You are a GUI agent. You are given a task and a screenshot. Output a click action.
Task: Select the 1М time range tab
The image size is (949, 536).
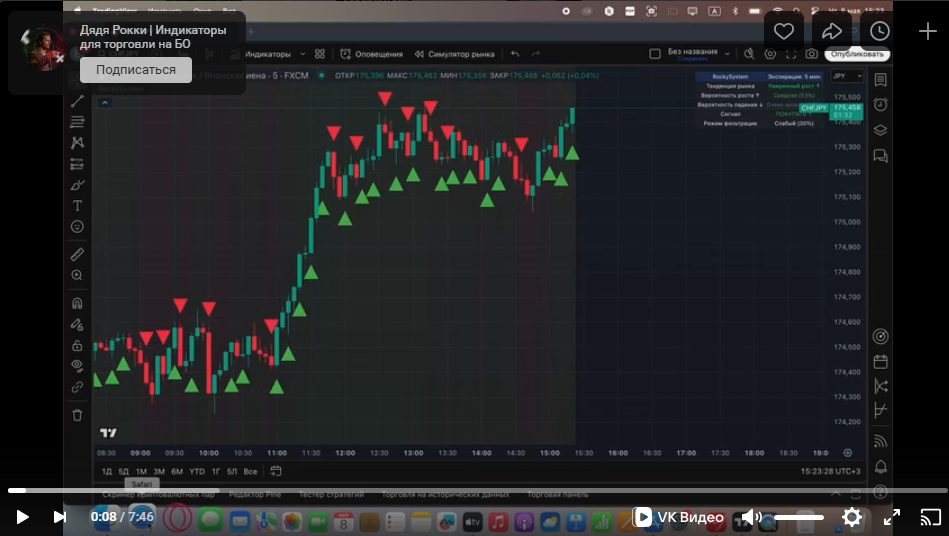[x=141, y=471]
